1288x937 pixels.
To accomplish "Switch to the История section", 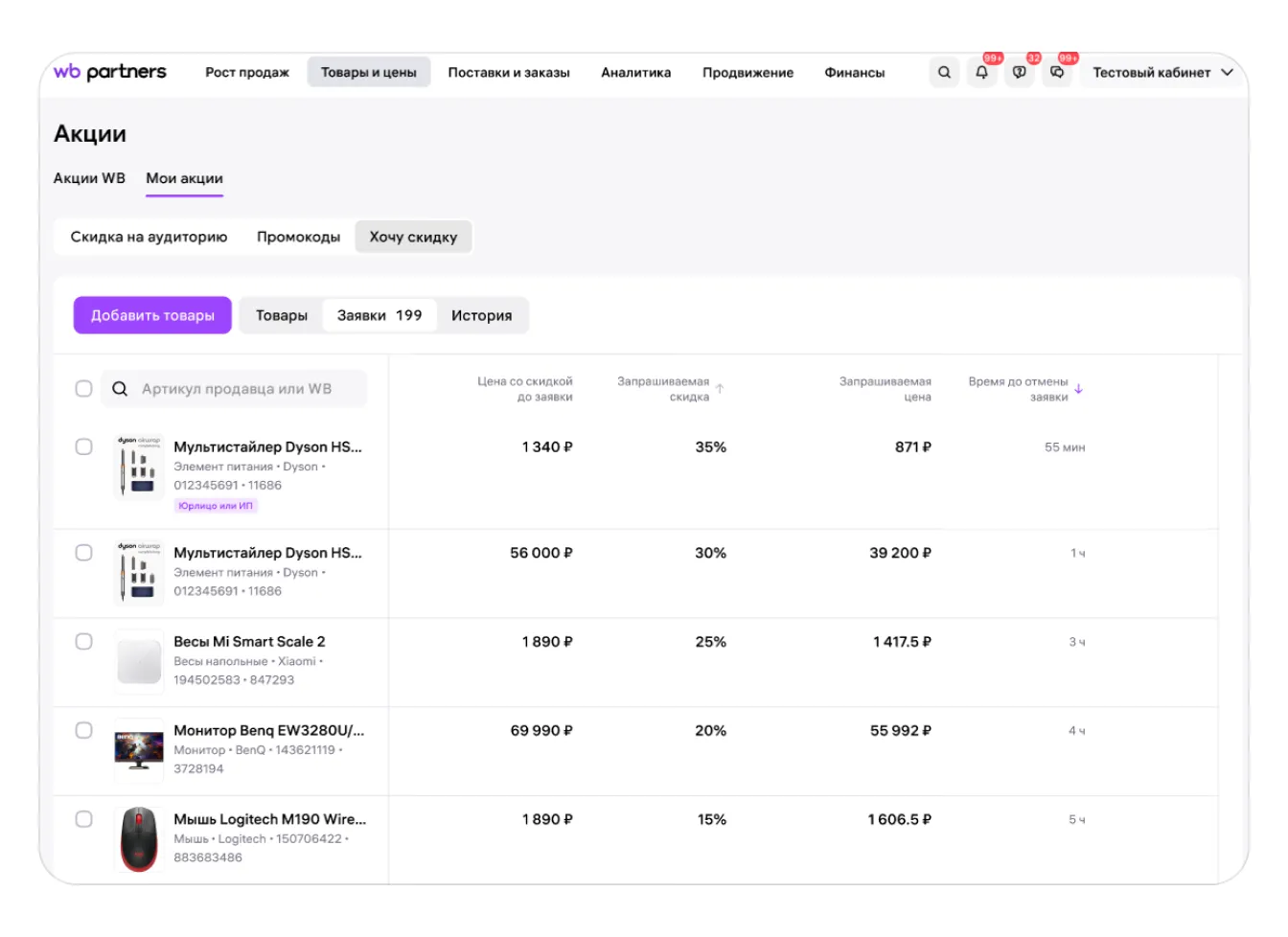I will pos(482,315).
